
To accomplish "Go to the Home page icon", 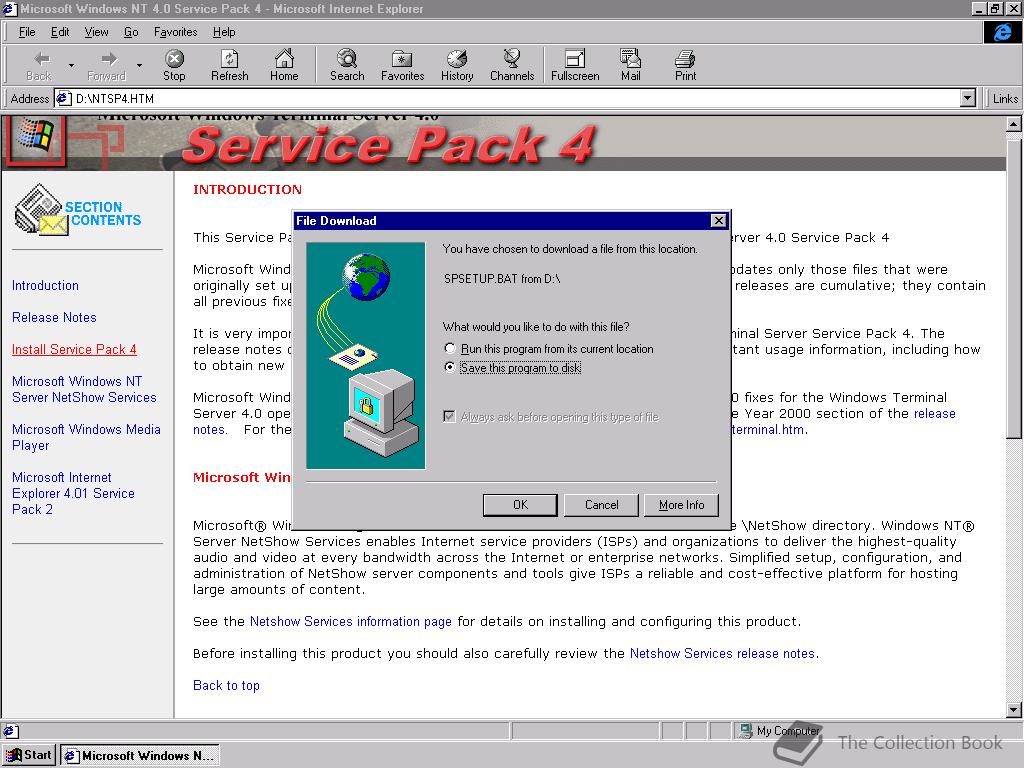I will 284,65.
